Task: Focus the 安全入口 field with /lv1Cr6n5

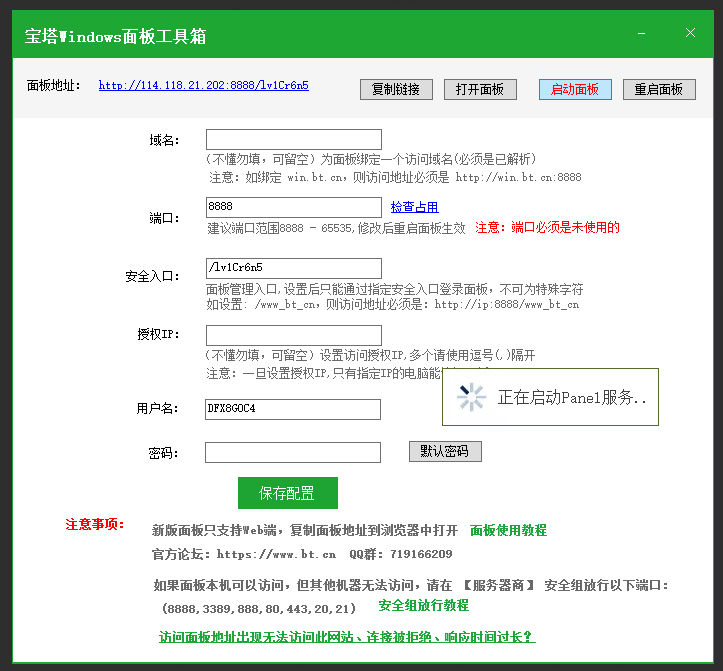Action: [294, 268]
